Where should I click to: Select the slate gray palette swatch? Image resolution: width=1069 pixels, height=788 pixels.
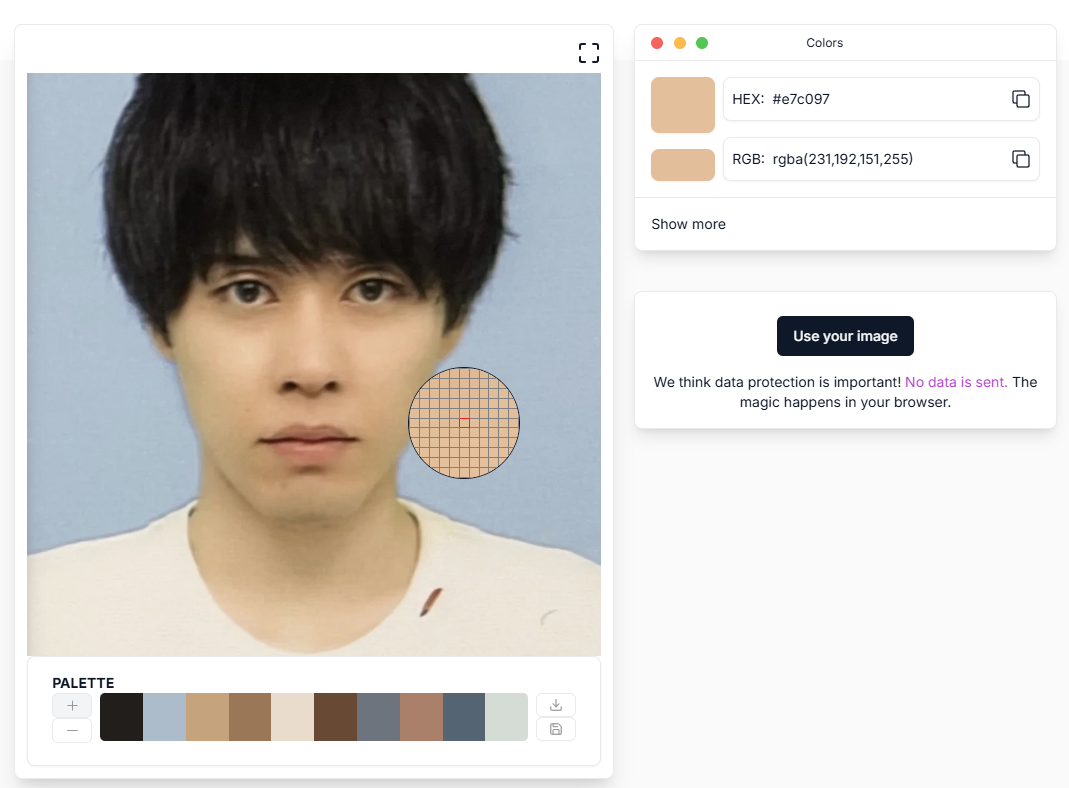coord(378,717)
